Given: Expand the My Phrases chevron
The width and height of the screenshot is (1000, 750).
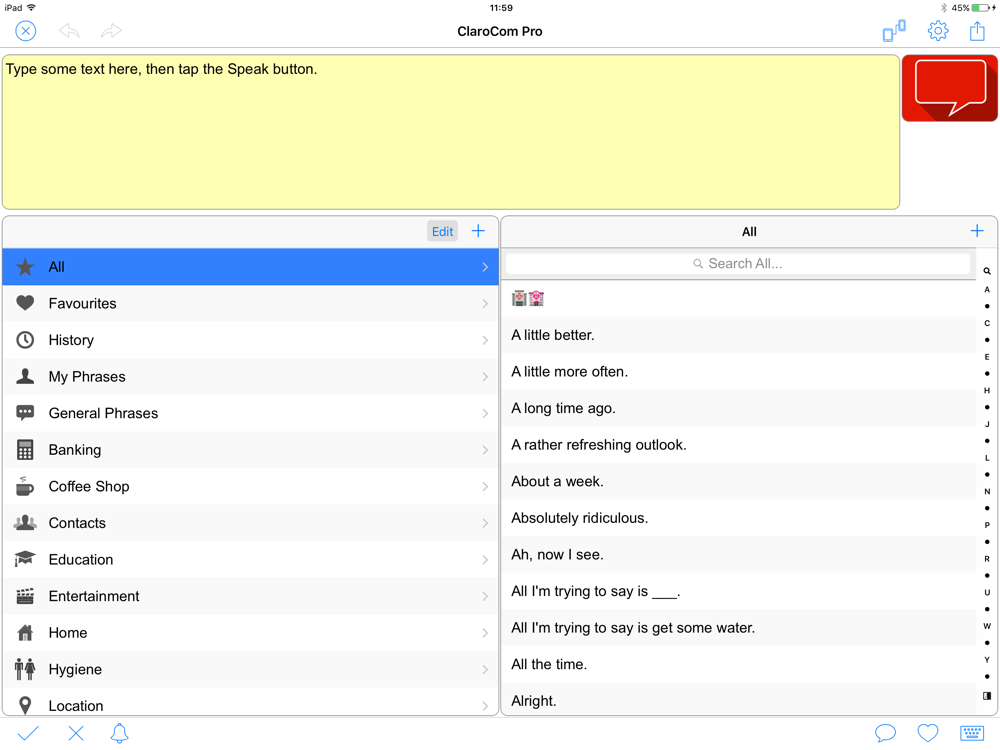Looking at the screenshot, I should (485, 376).
